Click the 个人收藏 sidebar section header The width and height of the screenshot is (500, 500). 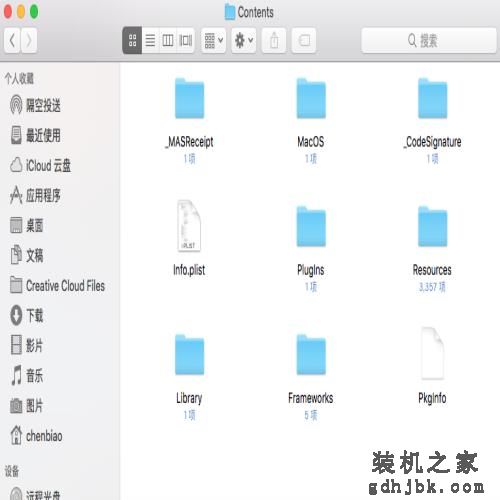19,78
